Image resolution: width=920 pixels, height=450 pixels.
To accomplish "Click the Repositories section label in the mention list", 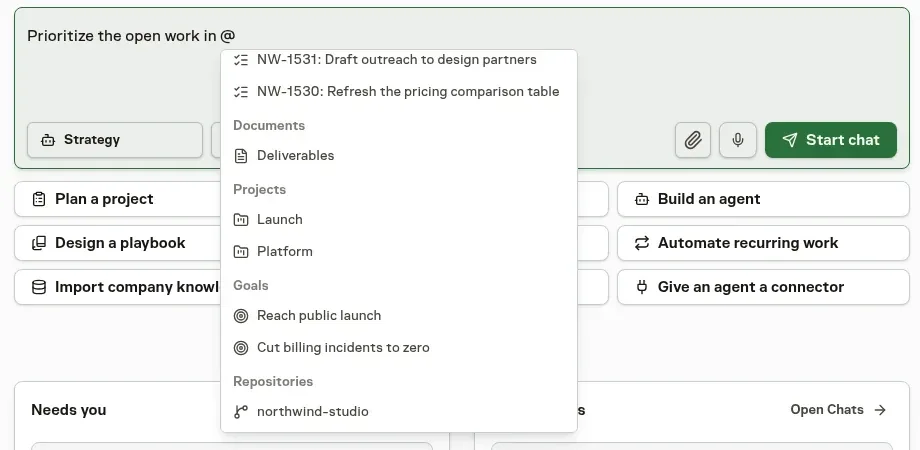I will click(x=273, y=381).
